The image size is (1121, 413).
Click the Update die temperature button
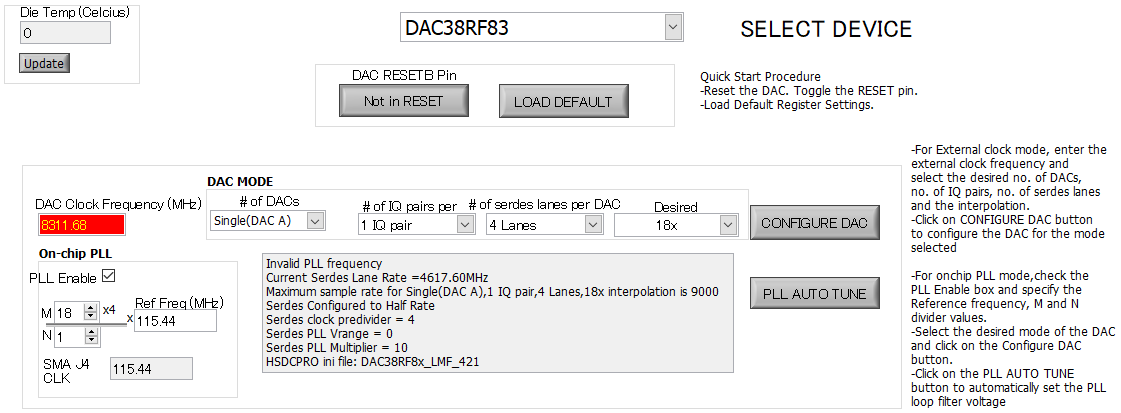(x=44, y=63)
